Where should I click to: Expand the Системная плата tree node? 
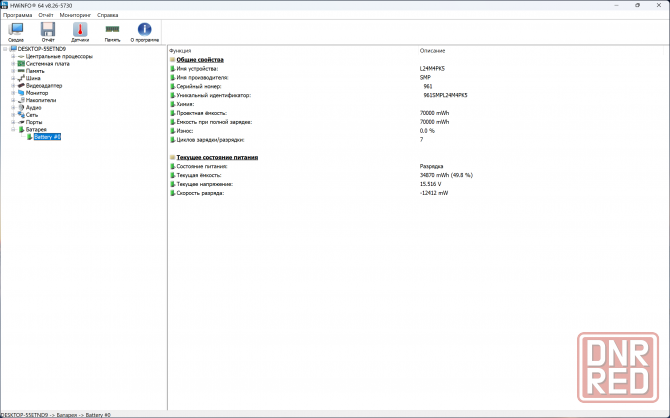click(x=13, y=63)
